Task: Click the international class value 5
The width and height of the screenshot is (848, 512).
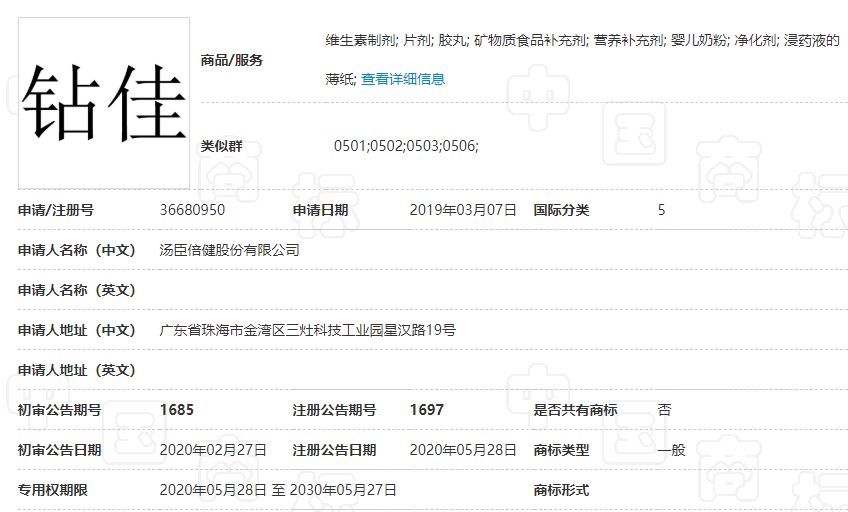Action: click(661, 210)
